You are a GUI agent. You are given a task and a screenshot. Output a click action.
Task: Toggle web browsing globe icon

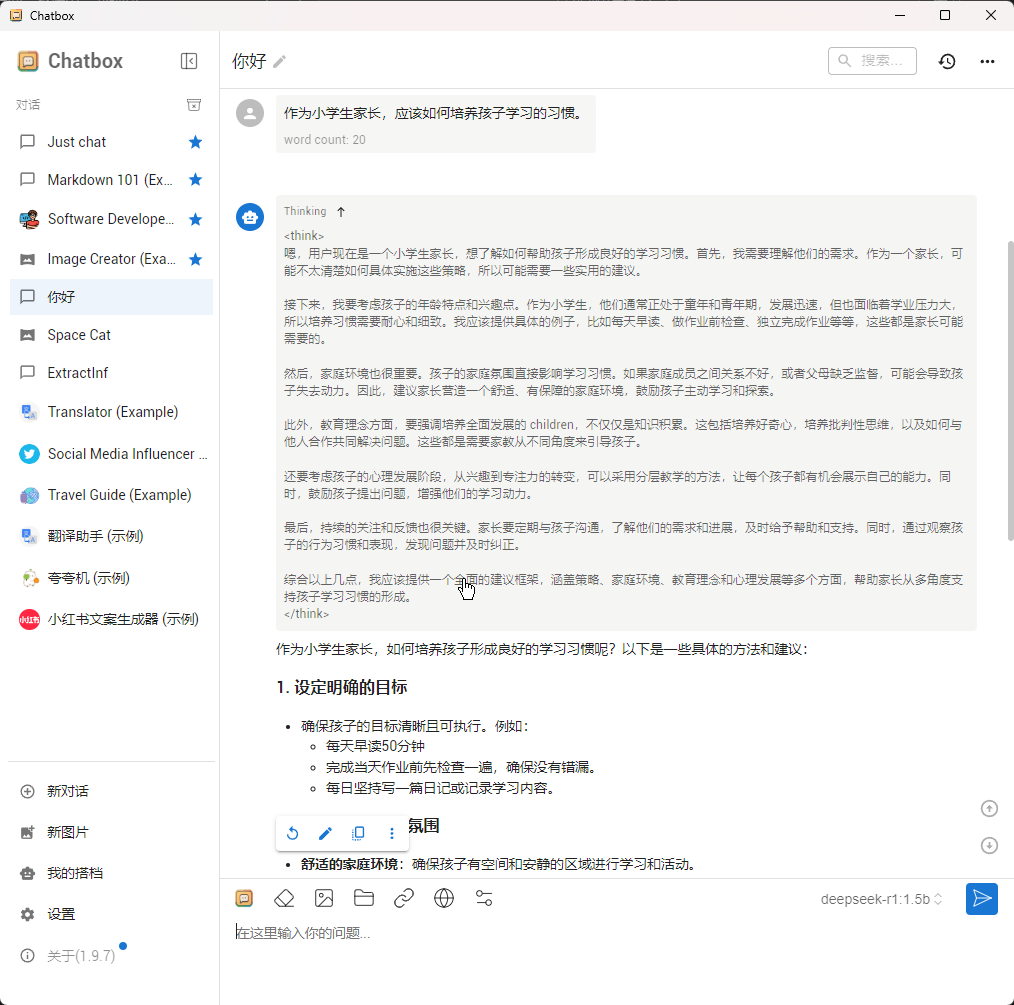444,898
